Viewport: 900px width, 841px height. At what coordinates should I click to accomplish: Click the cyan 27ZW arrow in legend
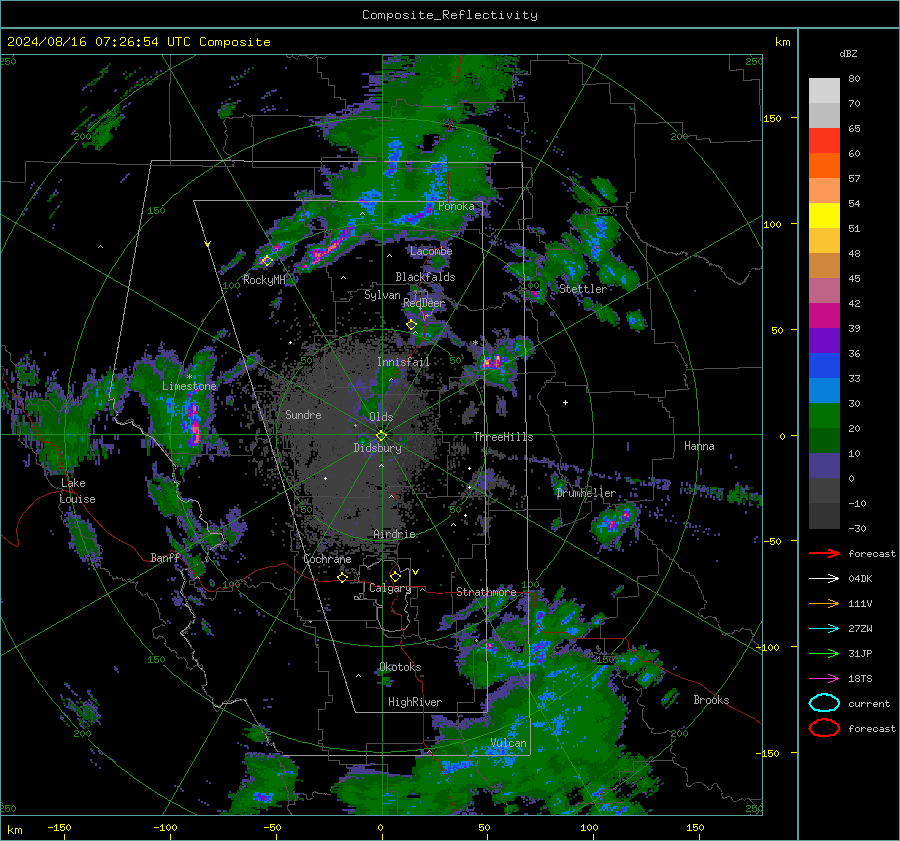[824, 629]
